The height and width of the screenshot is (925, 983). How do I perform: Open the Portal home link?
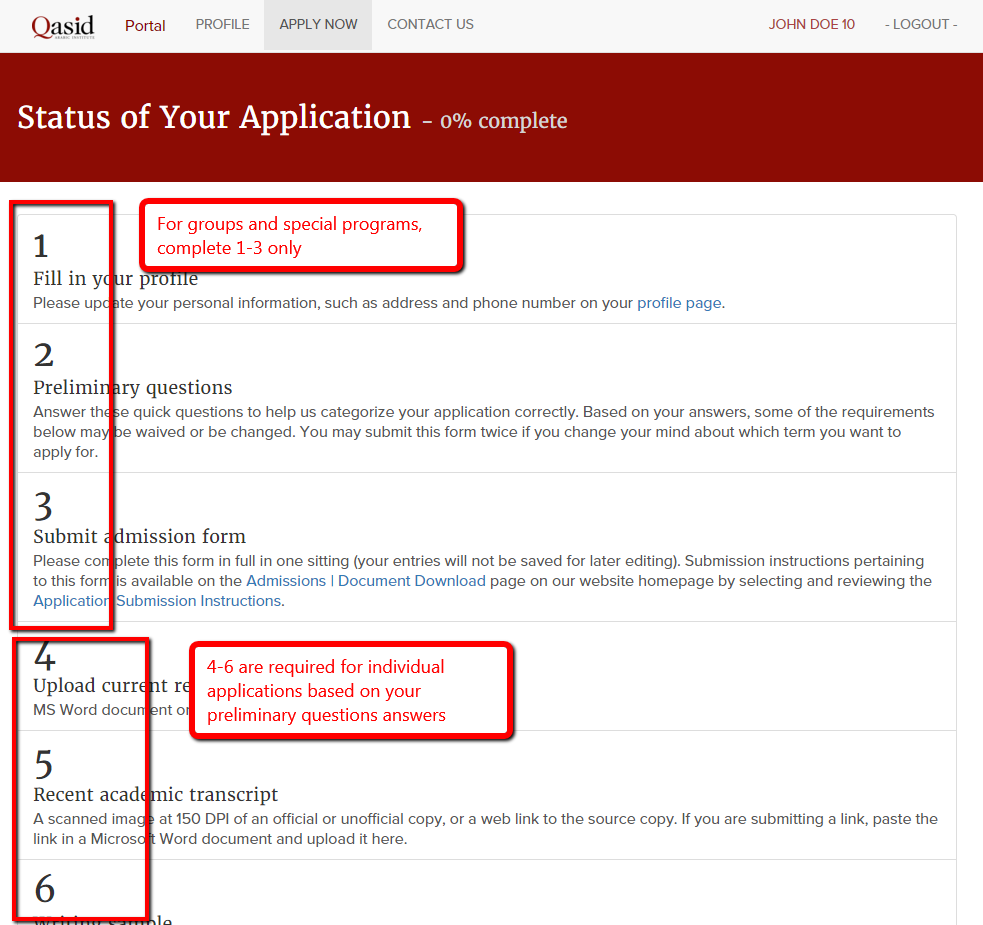point(145,25)
